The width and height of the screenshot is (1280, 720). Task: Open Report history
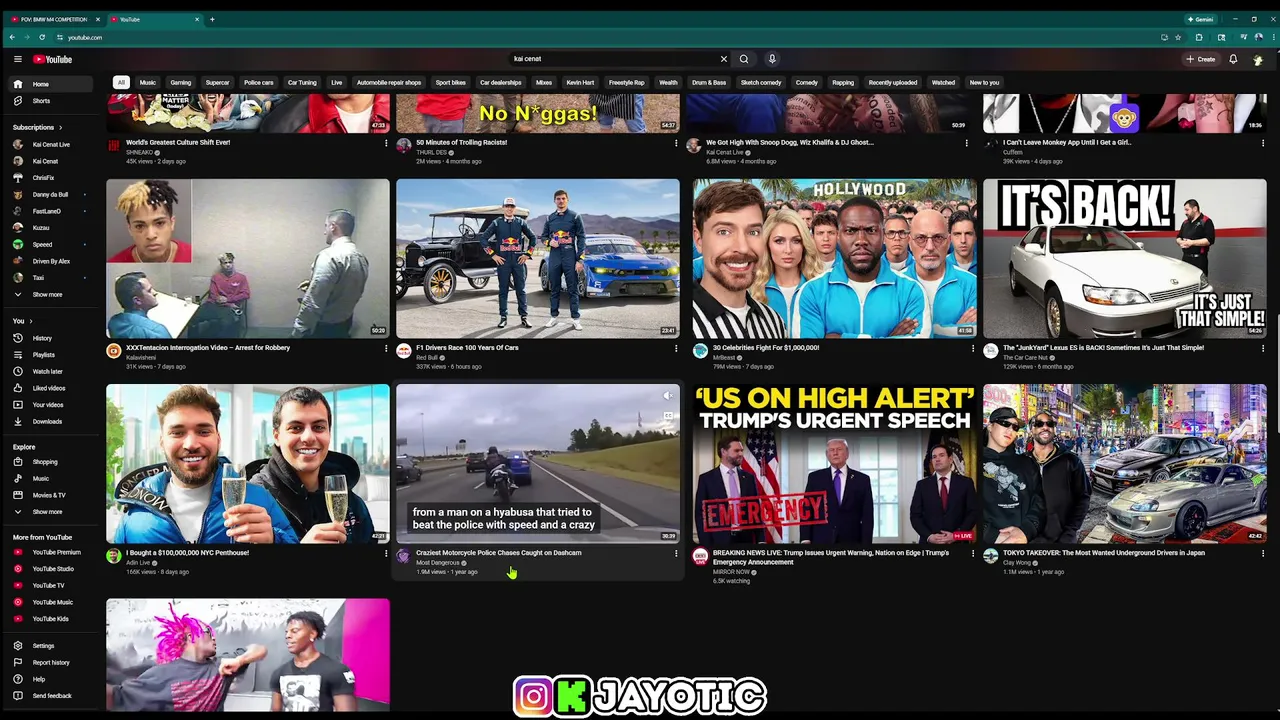pyautogui.click(x=51, y=662)
